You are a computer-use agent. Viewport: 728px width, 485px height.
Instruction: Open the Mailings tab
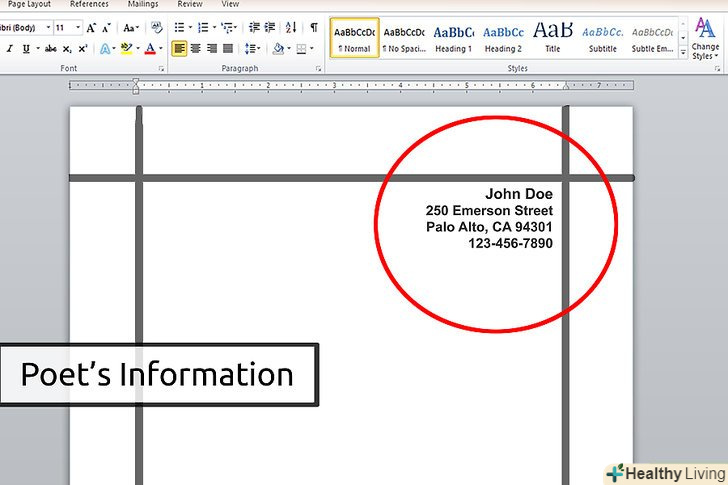coord(143,4)
